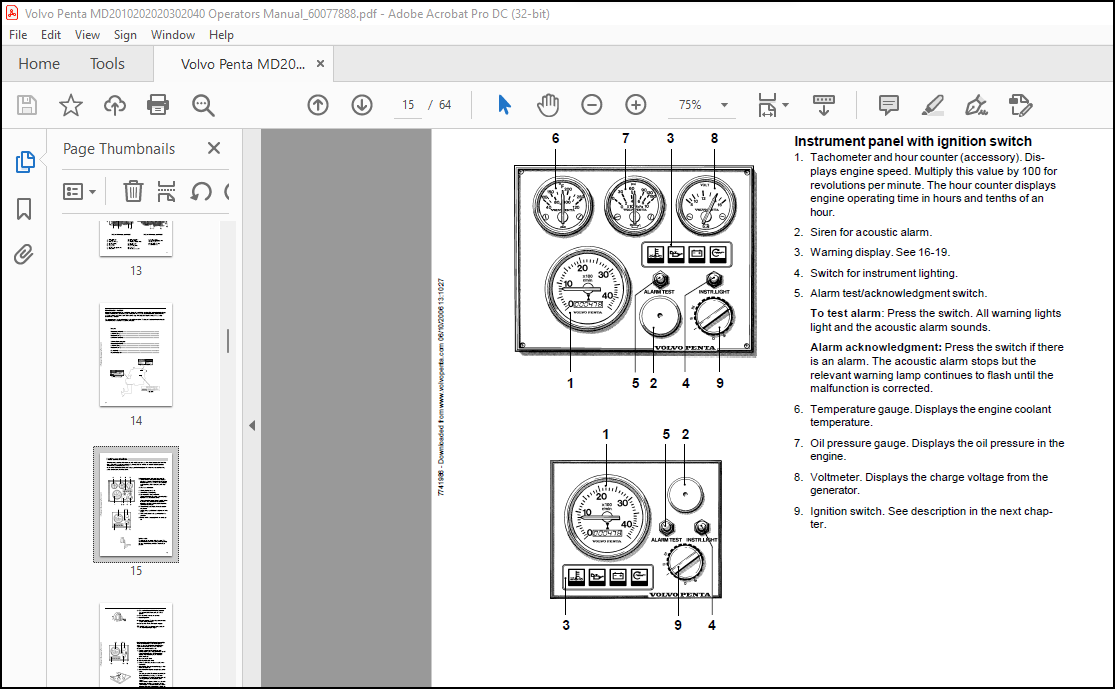The image size is (1115, 689).
Task: Select page 14 thumbnail
Action: tap(136, 355)
